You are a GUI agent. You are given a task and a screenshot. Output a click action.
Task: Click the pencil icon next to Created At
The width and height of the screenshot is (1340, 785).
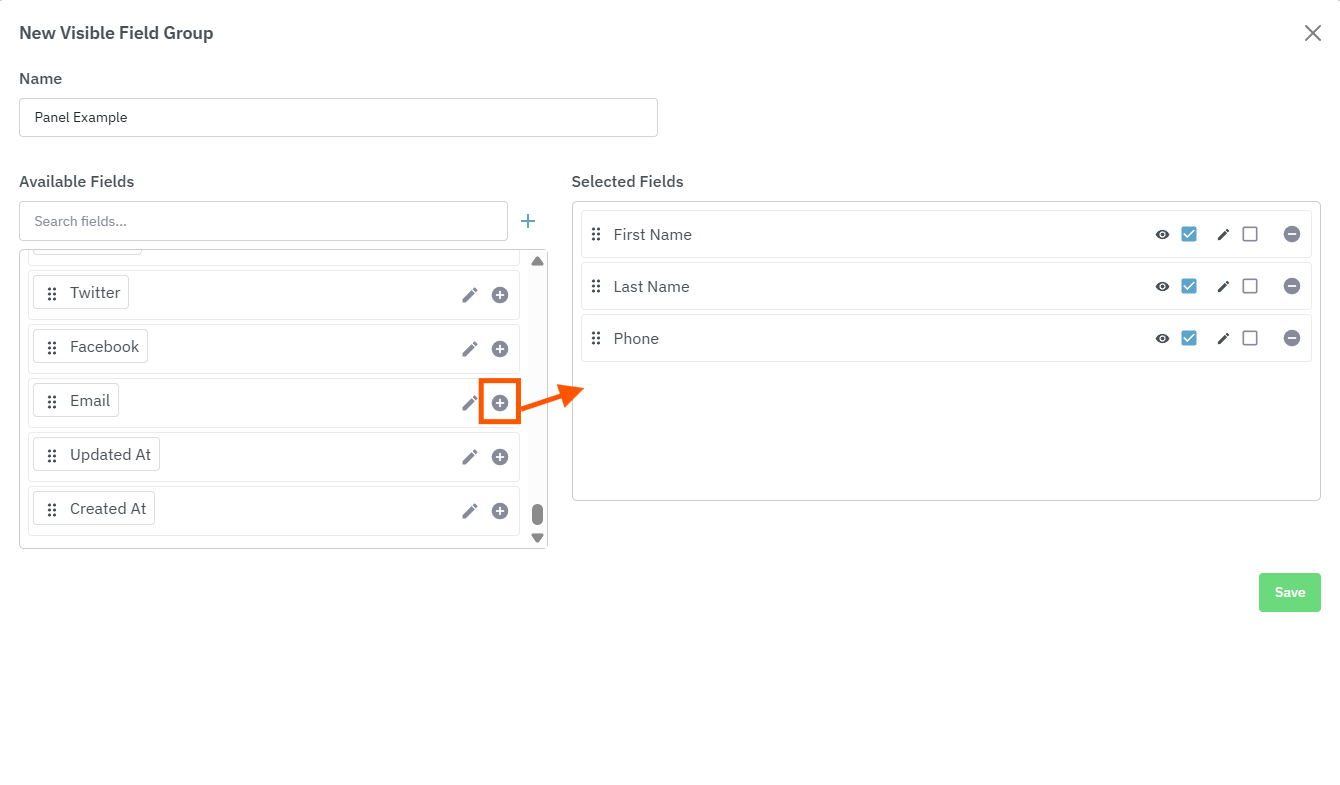469,511
